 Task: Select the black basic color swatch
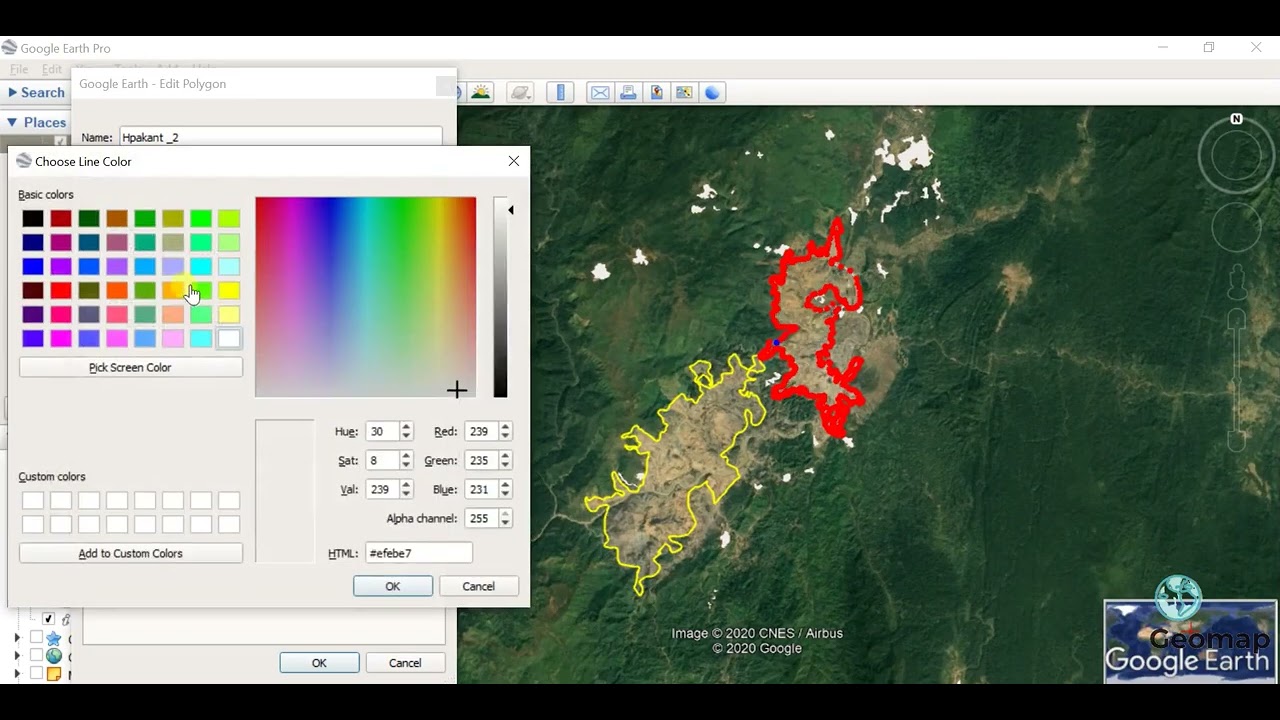[x=33, y=218]
